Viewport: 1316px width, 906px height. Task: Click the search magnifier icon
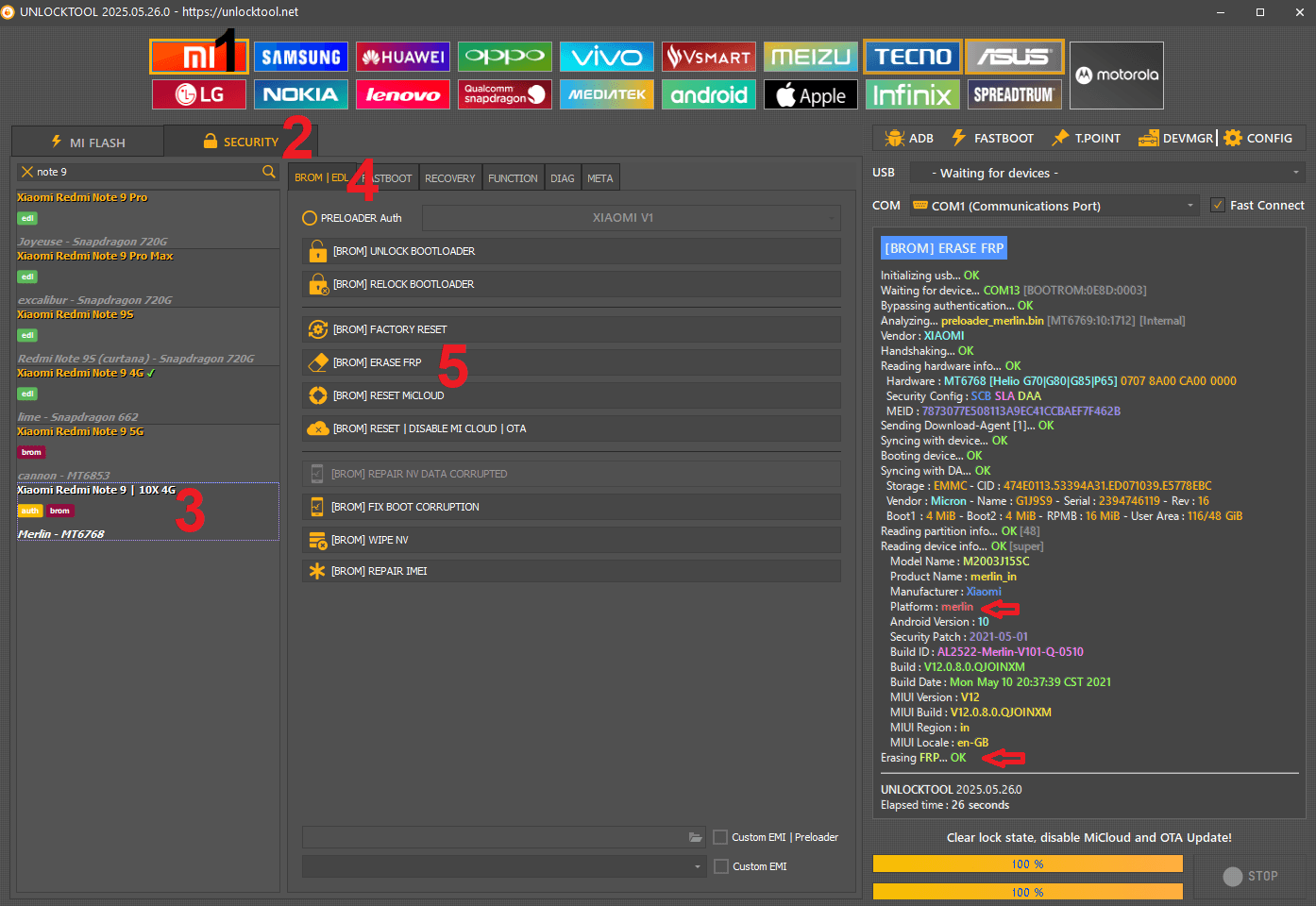(x=269, y=172)
